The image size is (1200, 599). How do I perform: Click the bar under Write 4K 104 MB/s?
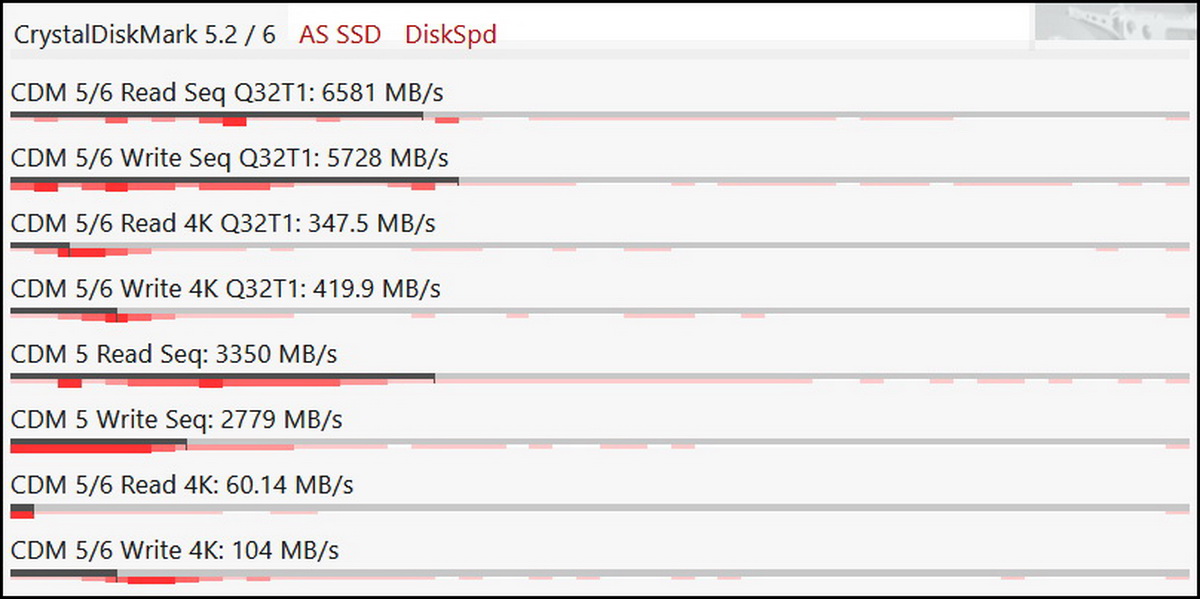tap(63, 574)
